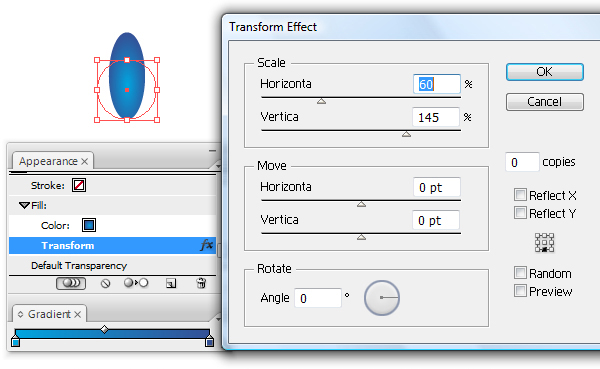Click the reference point grid icon

click(544, 243)
